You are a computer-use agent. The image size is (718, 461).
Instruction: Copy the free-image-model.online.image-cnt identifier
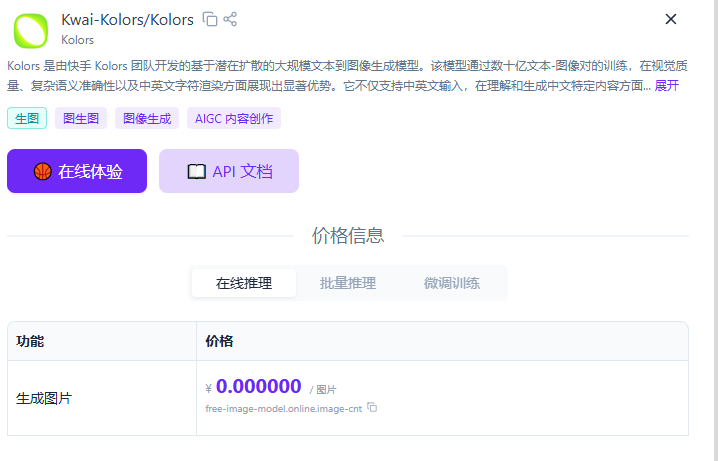point(372,407)
